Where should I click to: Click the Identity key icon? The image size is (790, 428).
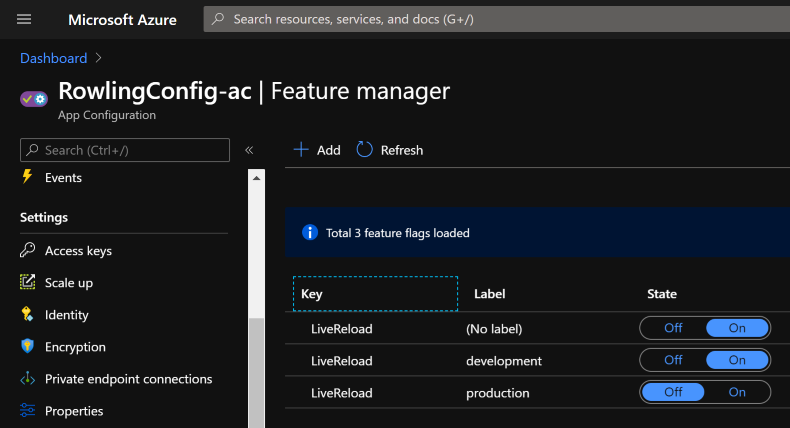click(x=27, y=314)
